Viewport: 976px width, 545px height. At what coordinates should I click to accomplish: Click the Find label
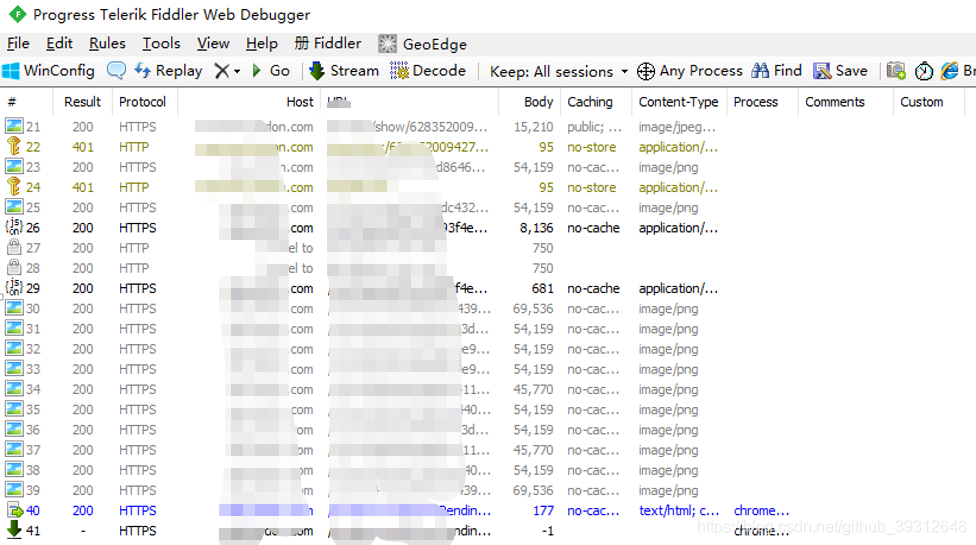point(787,71)
